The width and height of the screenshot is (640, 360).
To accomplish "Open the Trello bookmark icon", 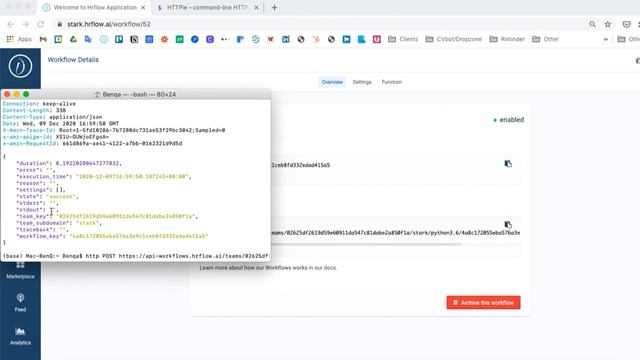I will [119, 39].
